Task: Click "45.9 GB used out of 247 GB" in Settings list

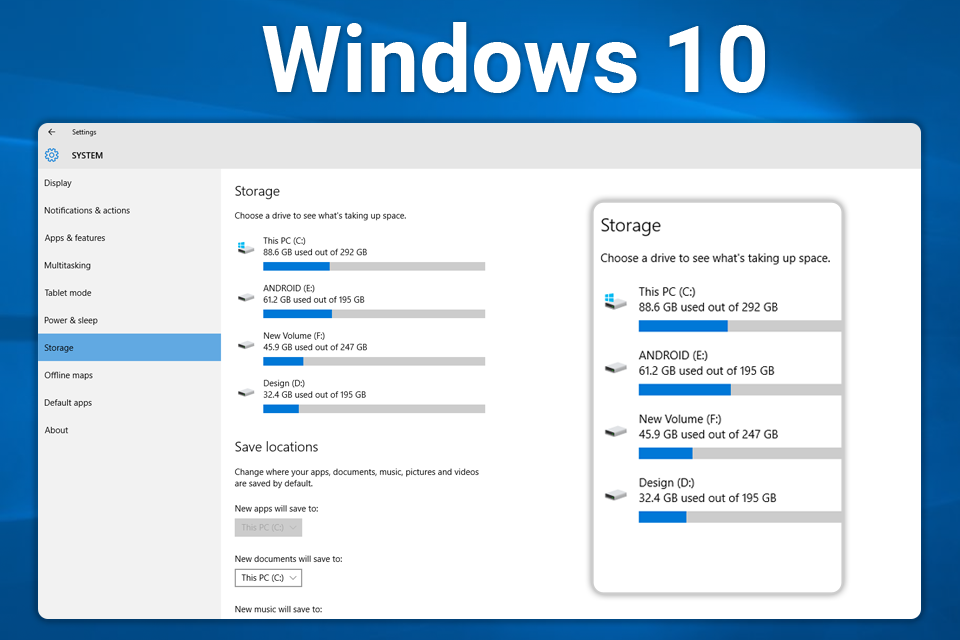Action: (315, 347)
